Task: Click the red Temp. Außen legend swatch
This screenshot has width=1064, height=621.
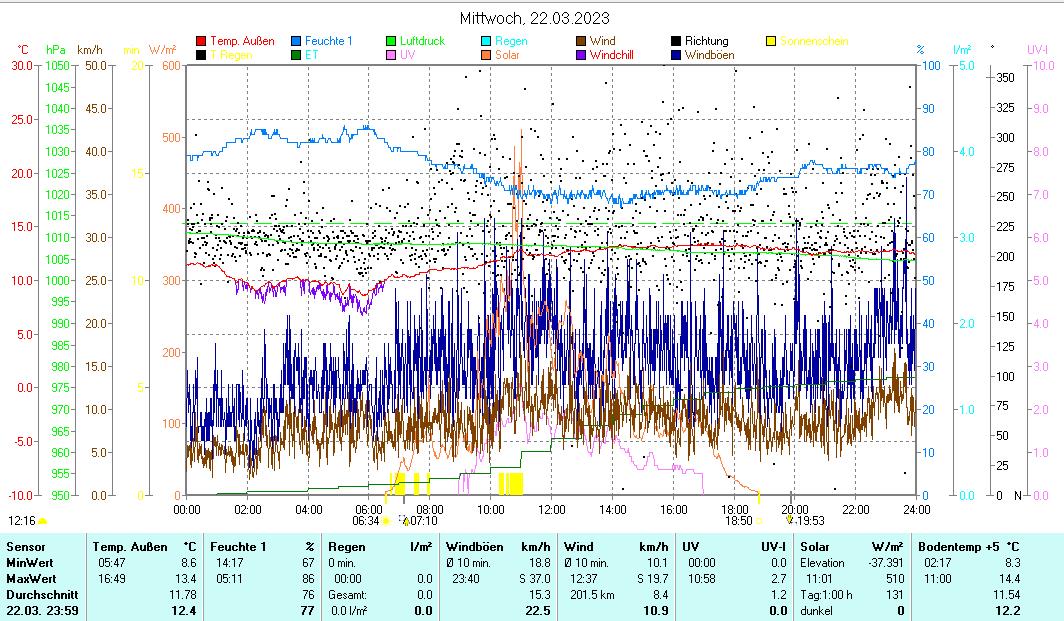Action: pyautogui.click(x=201, y=41)
